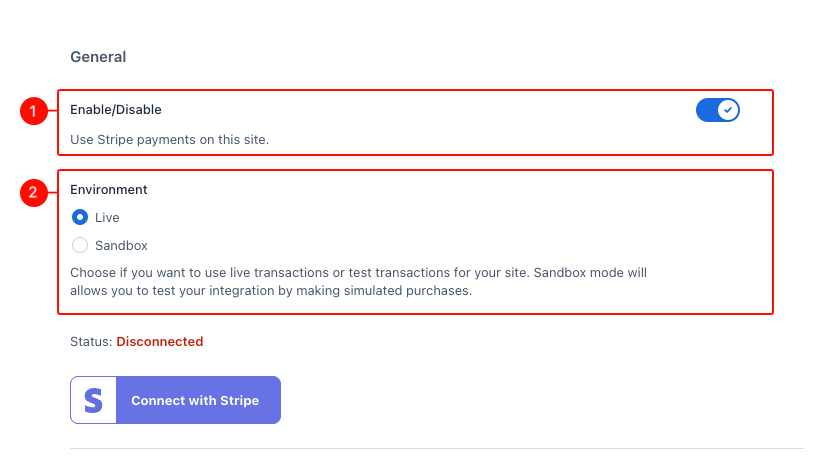The height and width of the screenshot is (469, 824).
Task: Click the blue track of the enable switch
Action: click(x=706, y=110)
